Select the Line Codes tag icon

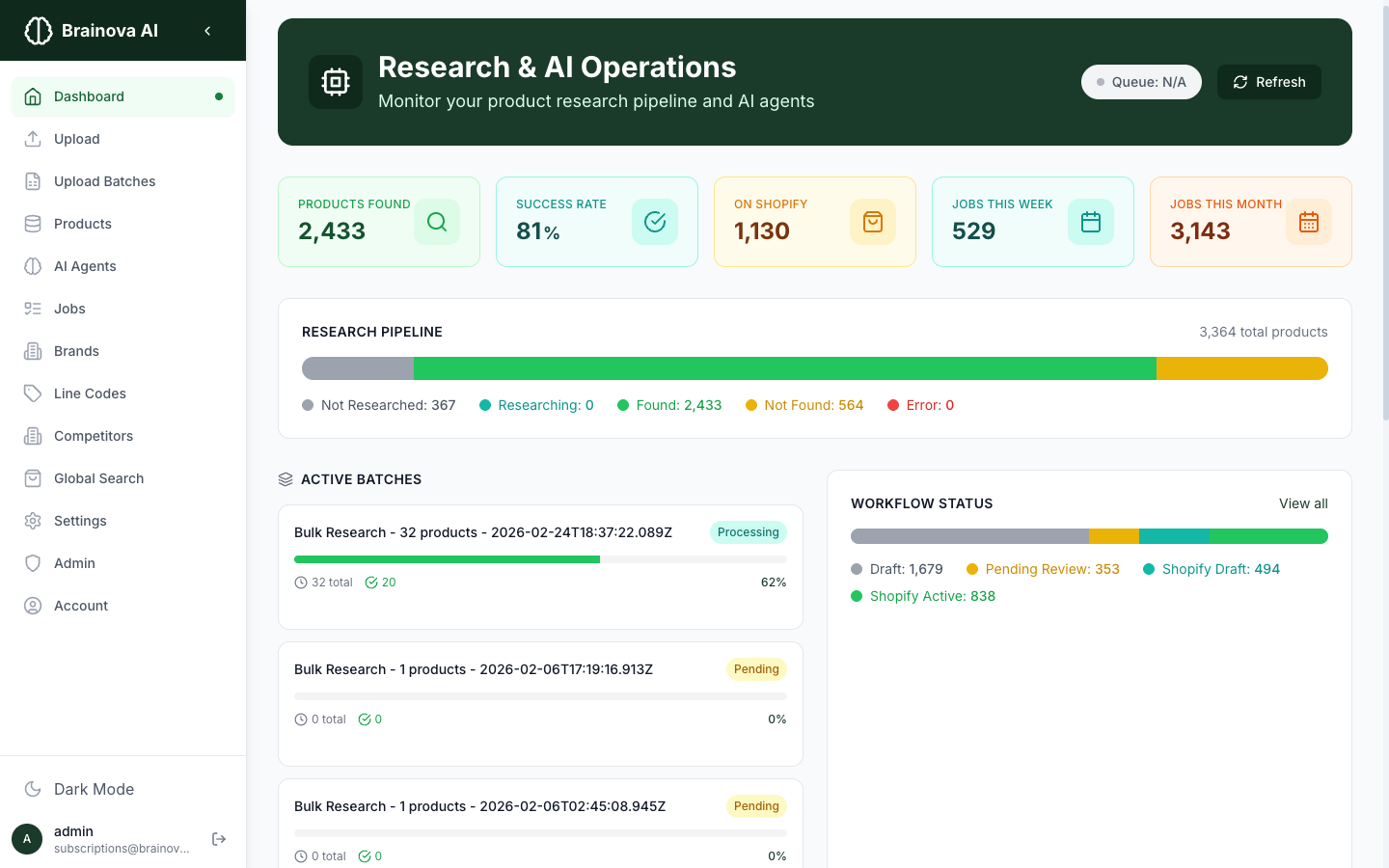[x=32, y=393]
